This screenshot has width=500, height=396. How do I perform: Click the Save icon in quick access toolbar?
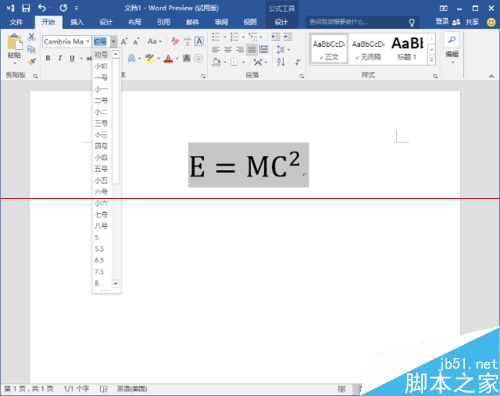pyautogui.click(x=26, y=8)
